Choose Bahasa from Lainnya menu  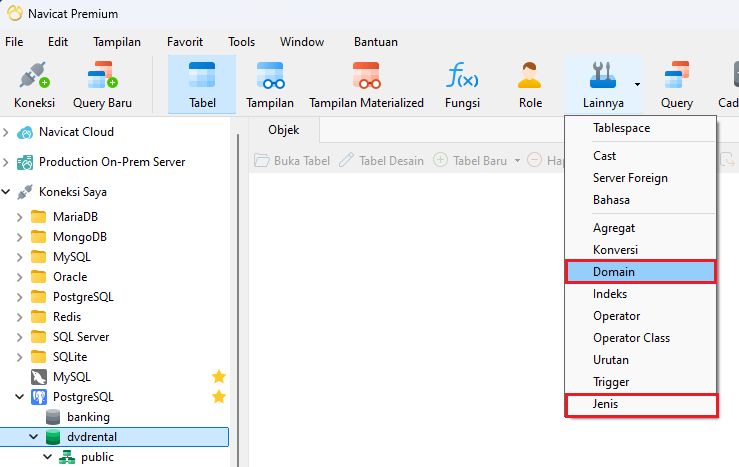[x=641, y=200]
